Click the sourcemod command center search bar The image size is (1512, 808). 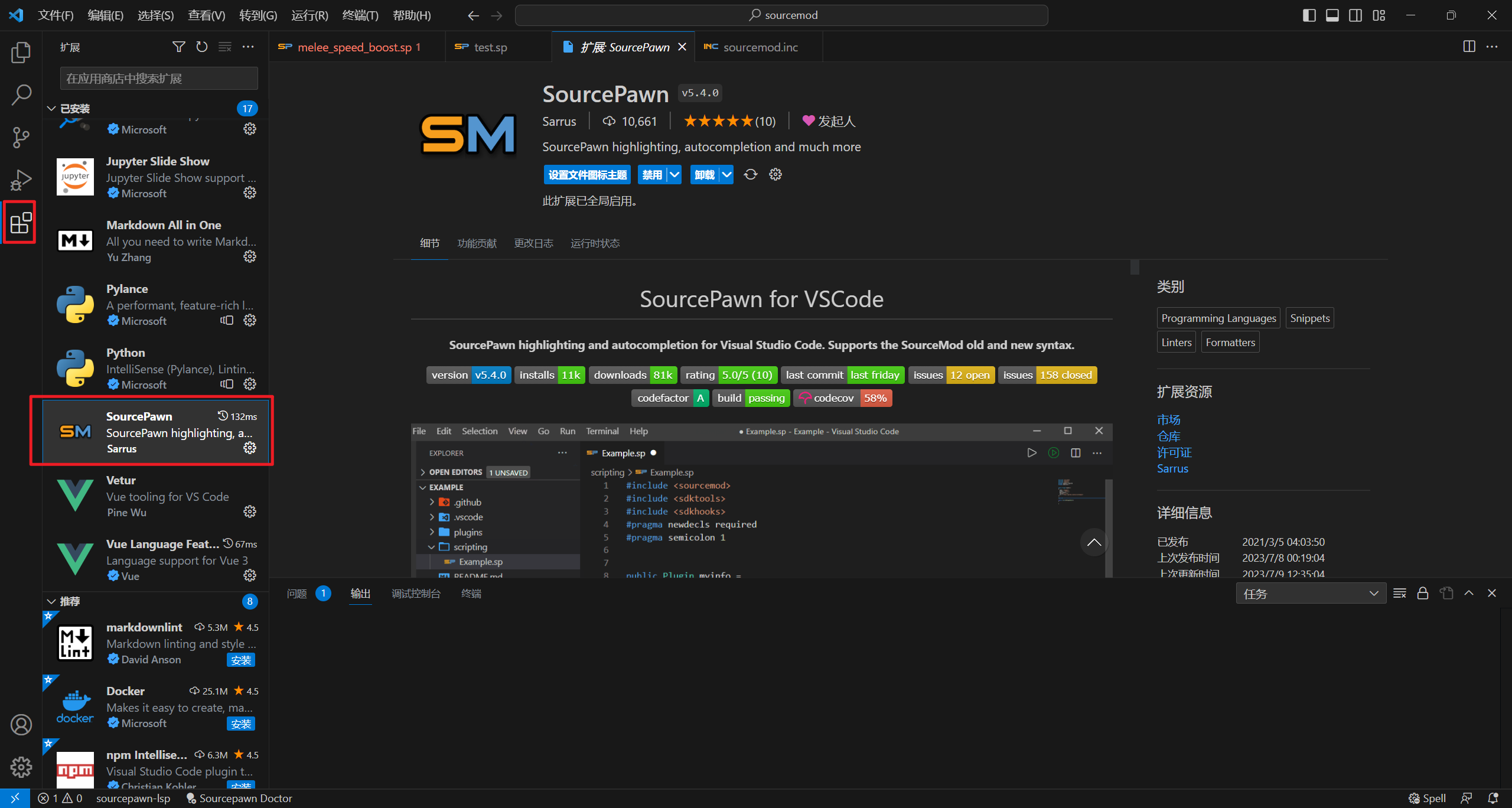pyautogui.click(x=781, y=15)
